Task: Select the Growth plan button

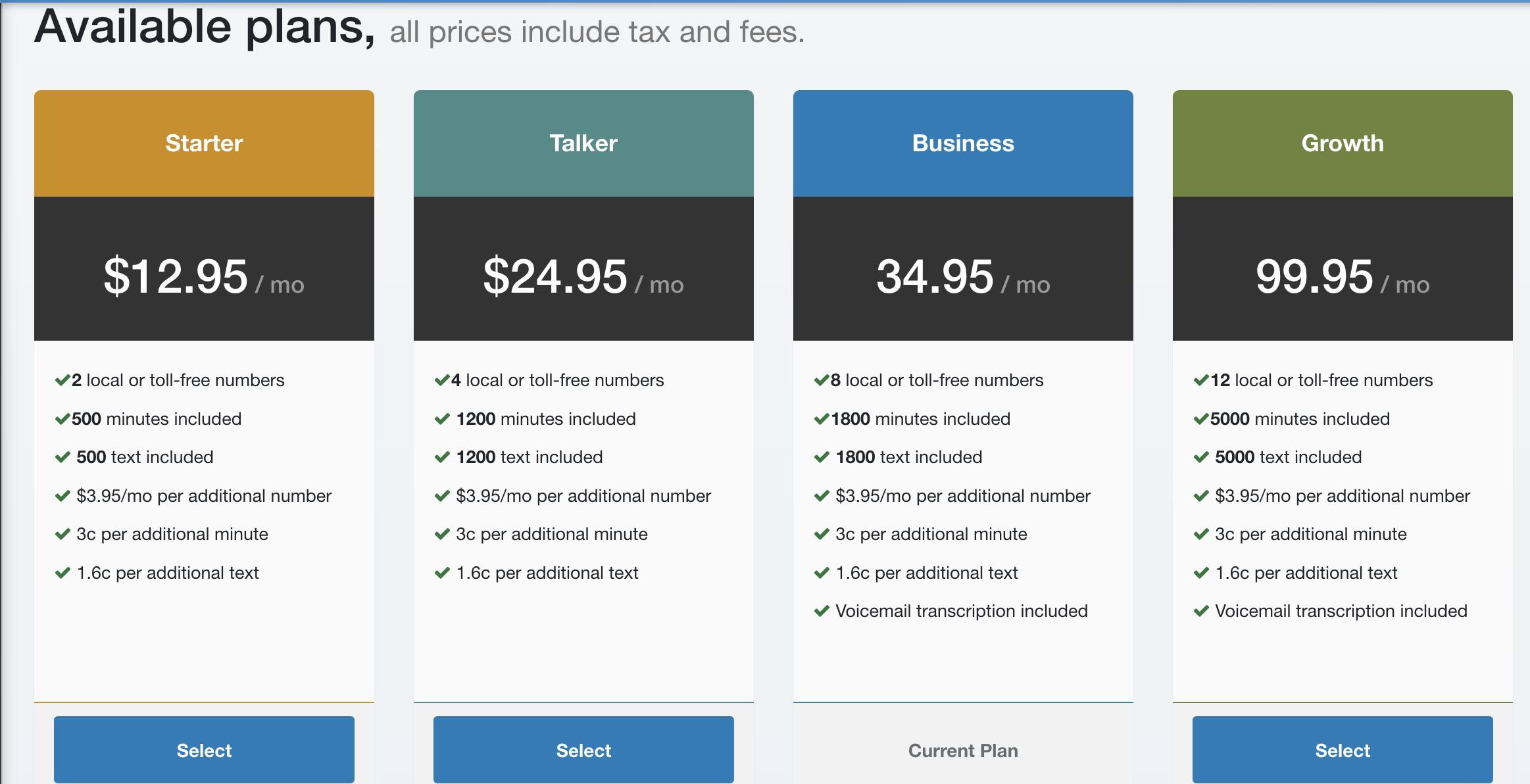Action: [1343, 750]
